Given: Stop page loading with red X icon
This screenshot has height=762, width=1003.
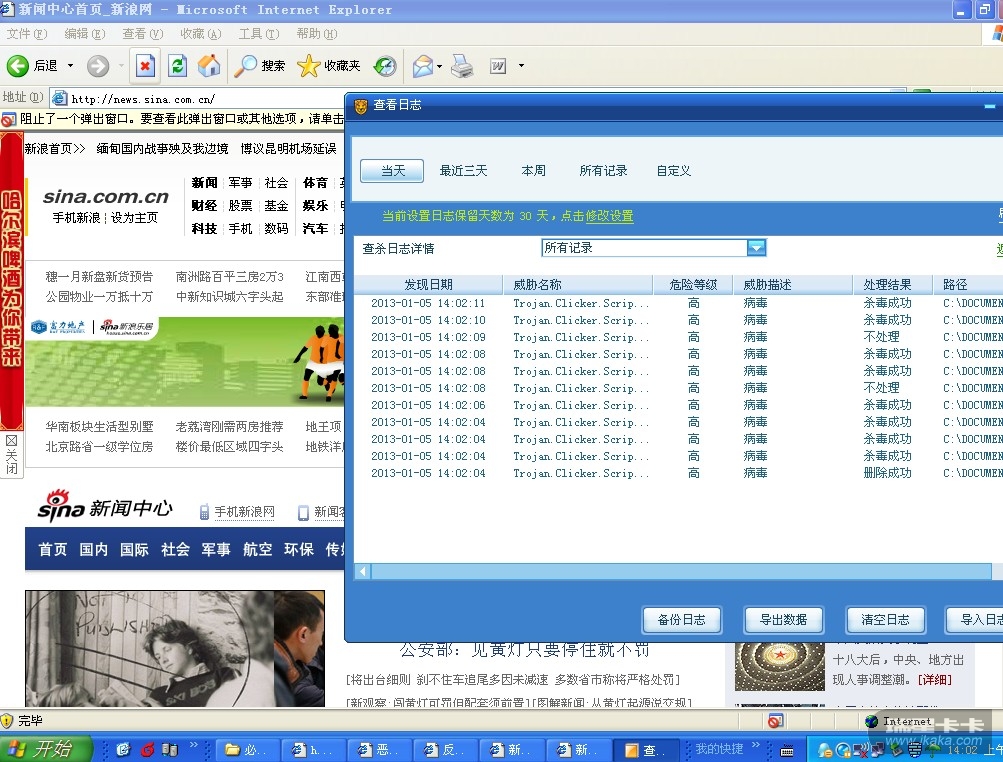Looking at the screenshot, I should click(x=145, y=65).
